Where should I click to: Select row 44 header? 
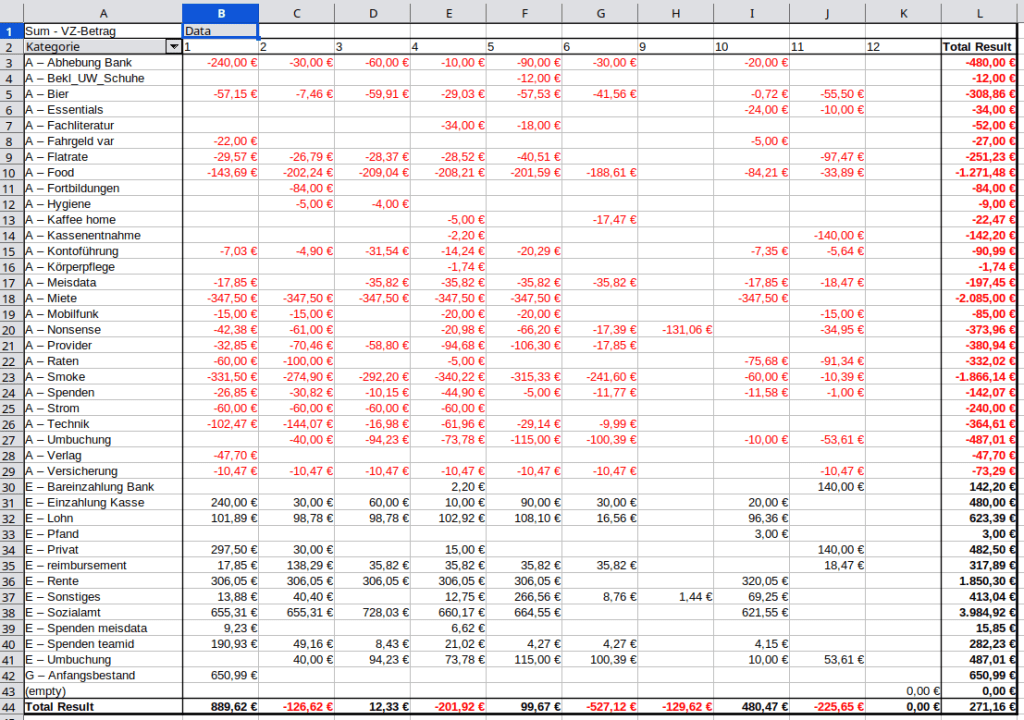click(11, 707)
